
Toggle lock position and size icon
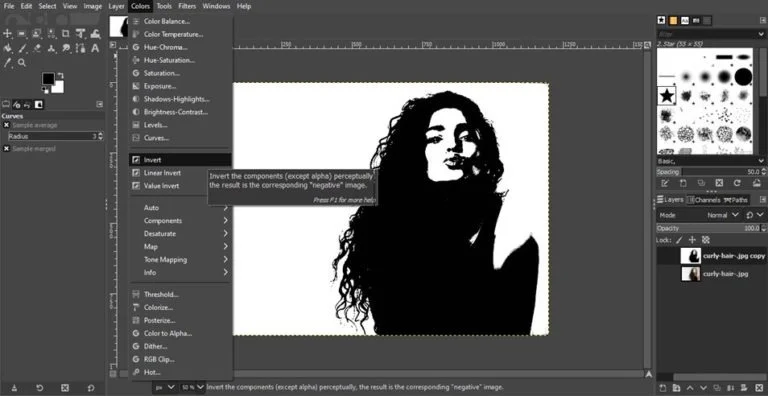pyautogui.click(x=692, y=240)
